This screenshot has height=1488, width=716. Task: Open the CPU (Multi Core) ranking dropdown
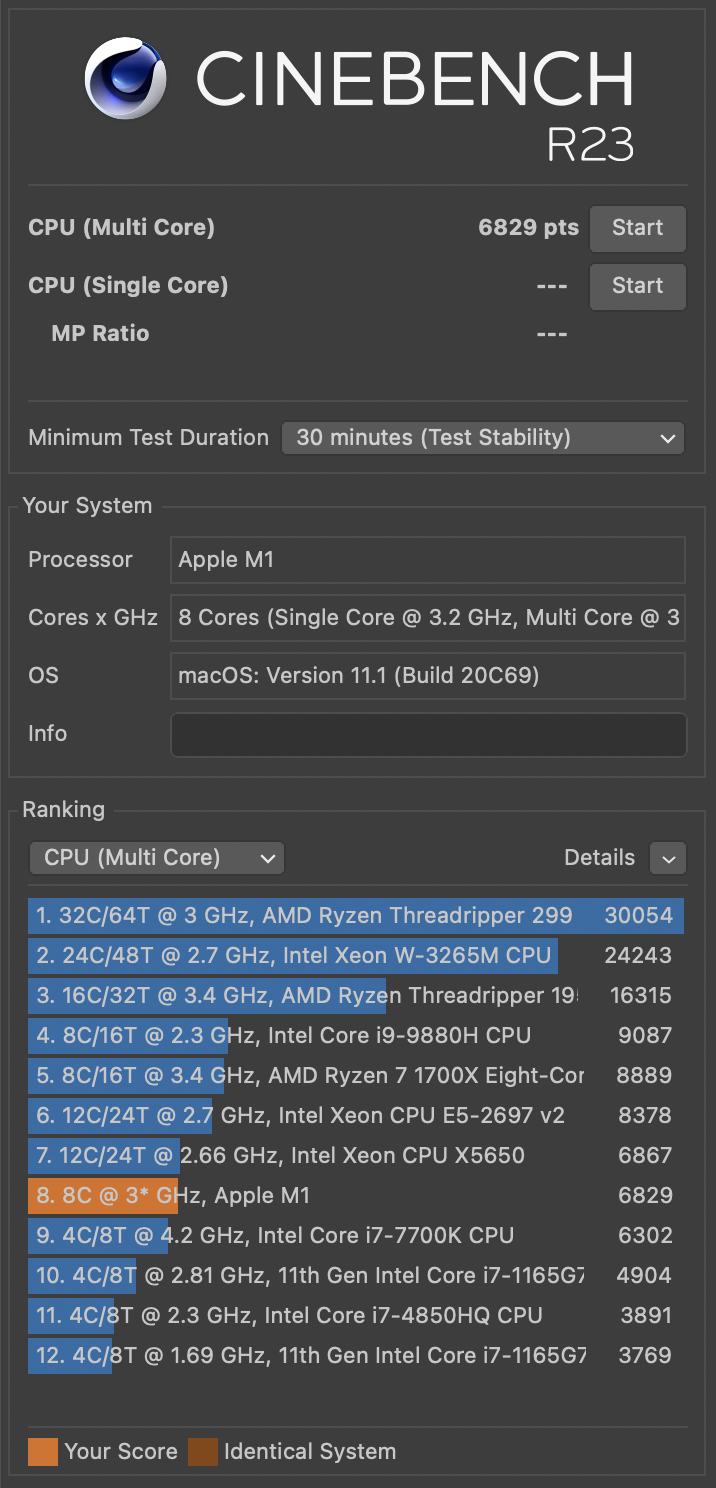[x=157, y=858]
